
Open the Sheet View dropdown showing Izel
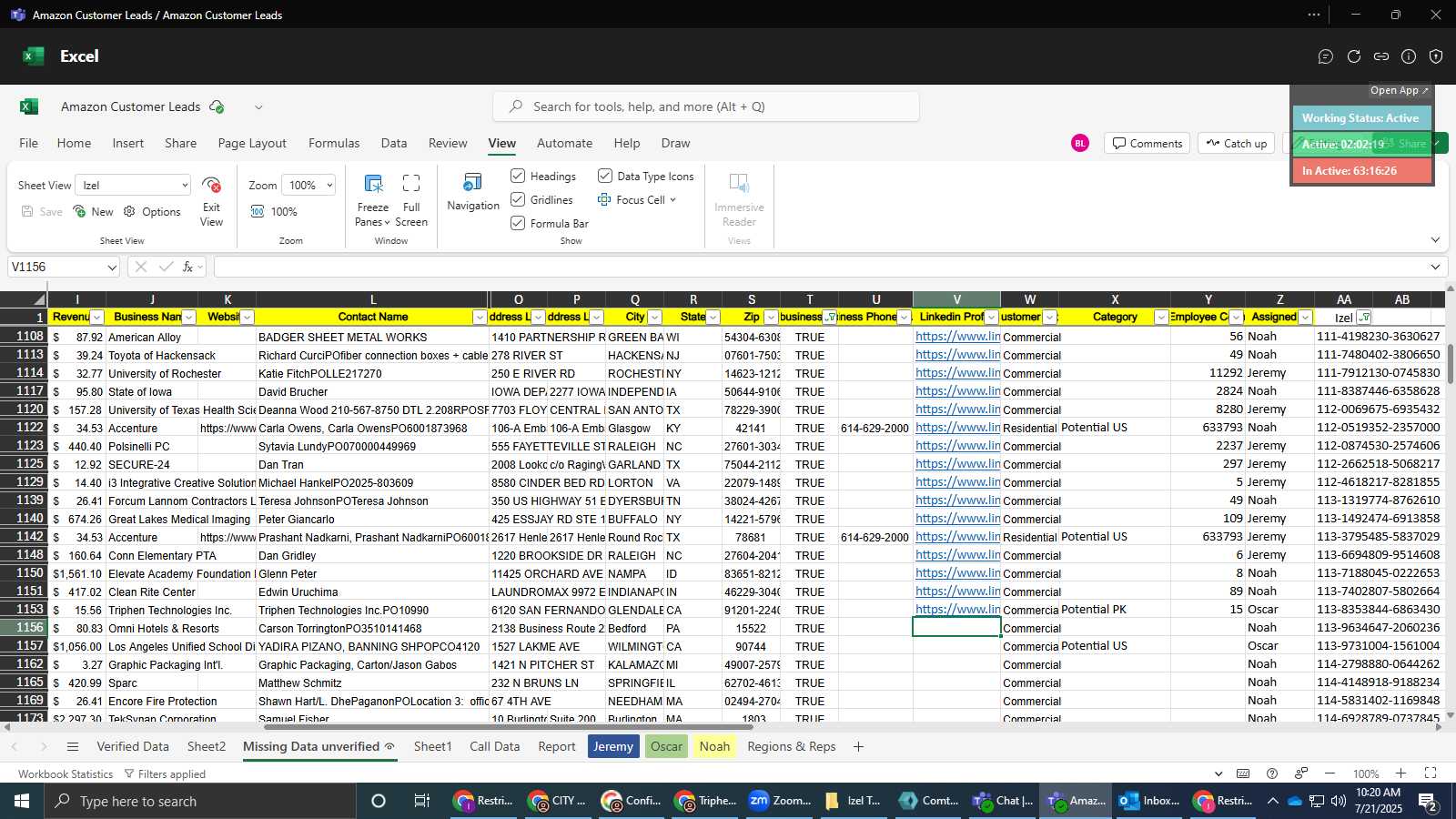(133, 185)
